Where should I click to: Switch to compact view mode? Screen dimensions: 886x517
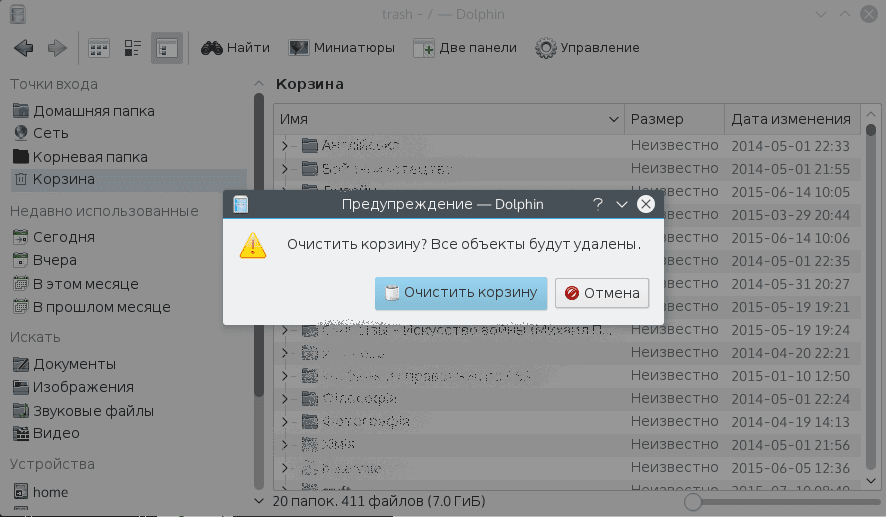133,48
